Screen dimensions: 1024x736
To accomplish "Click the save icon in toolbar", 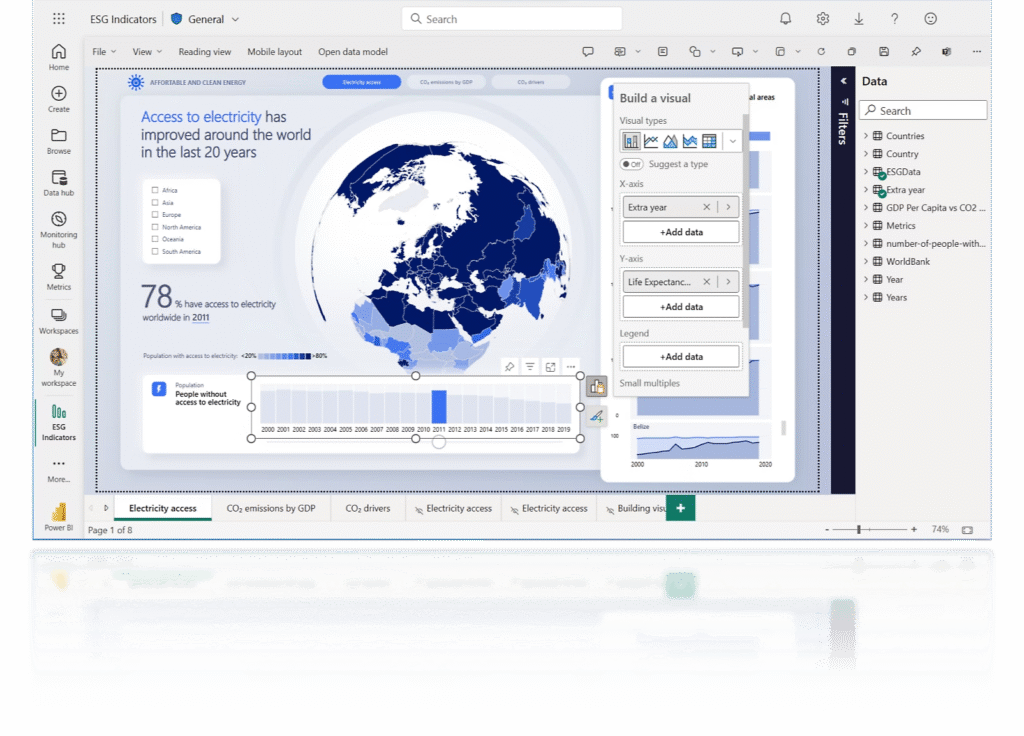I will (883, 52).
